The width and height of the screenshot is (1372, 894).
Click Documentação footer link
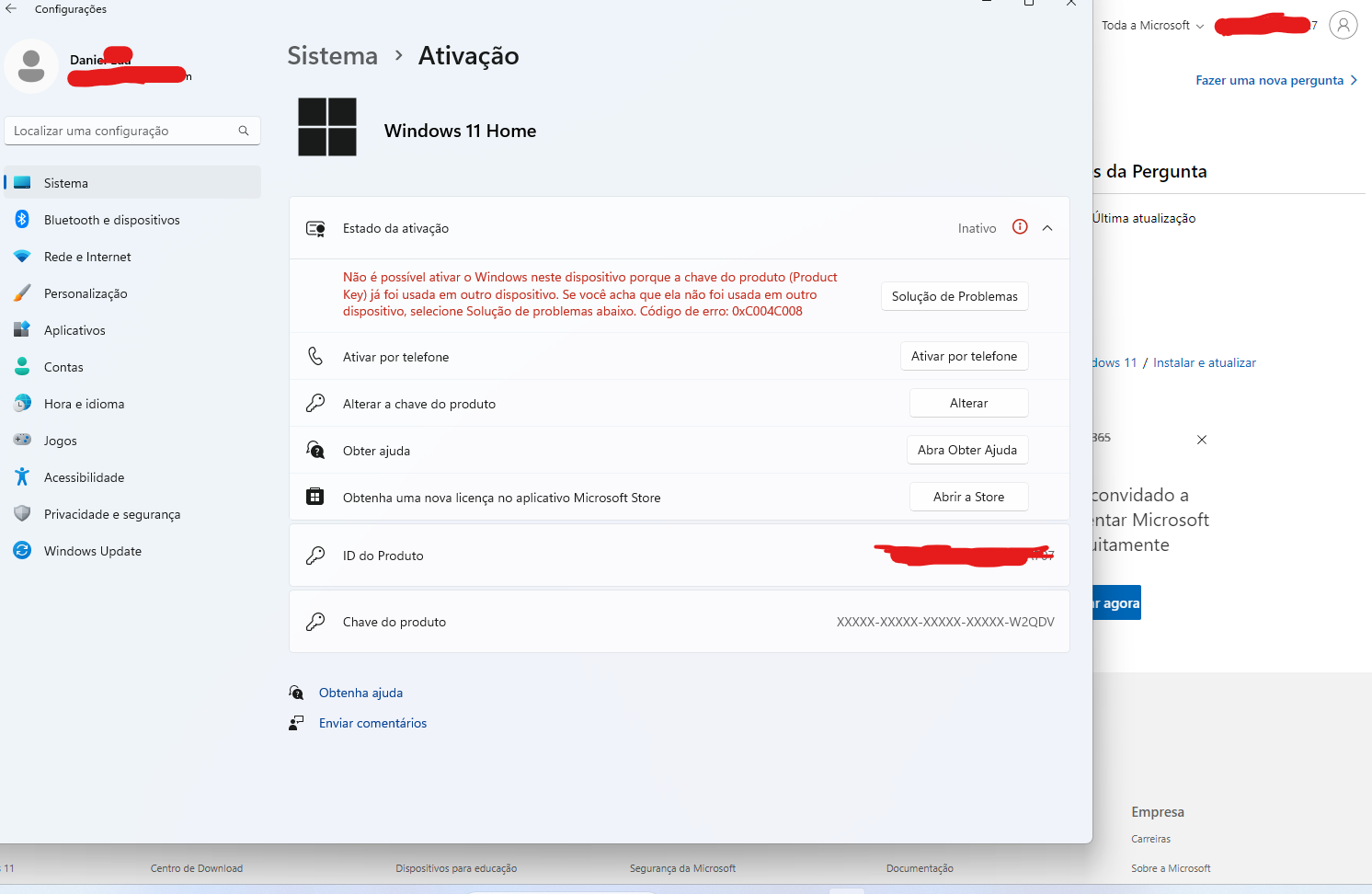click(920, 868)
